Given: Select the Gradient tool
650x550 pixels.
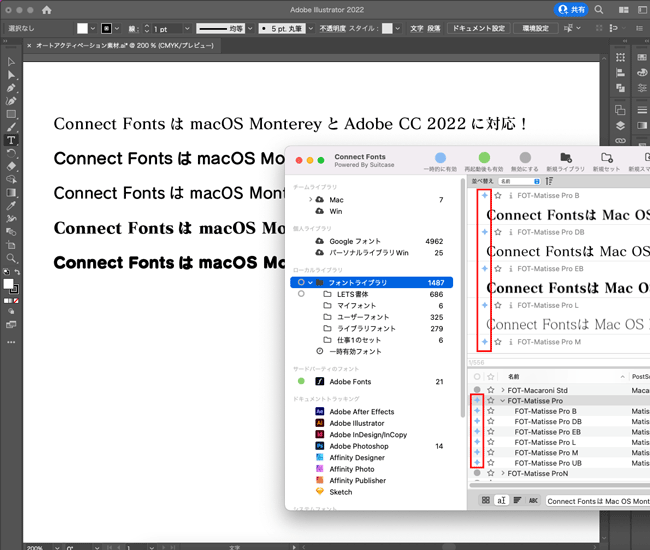Looking at the screenshot, I should tap(11, 193).
